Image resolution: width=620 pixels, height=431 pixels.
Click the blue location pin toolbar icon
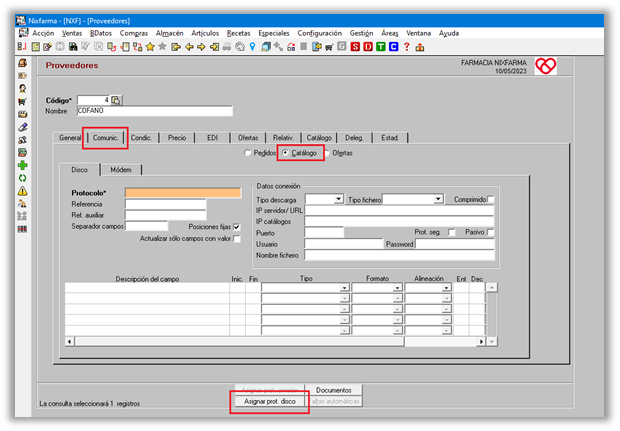pyautogui.click(x=252, y=47)
